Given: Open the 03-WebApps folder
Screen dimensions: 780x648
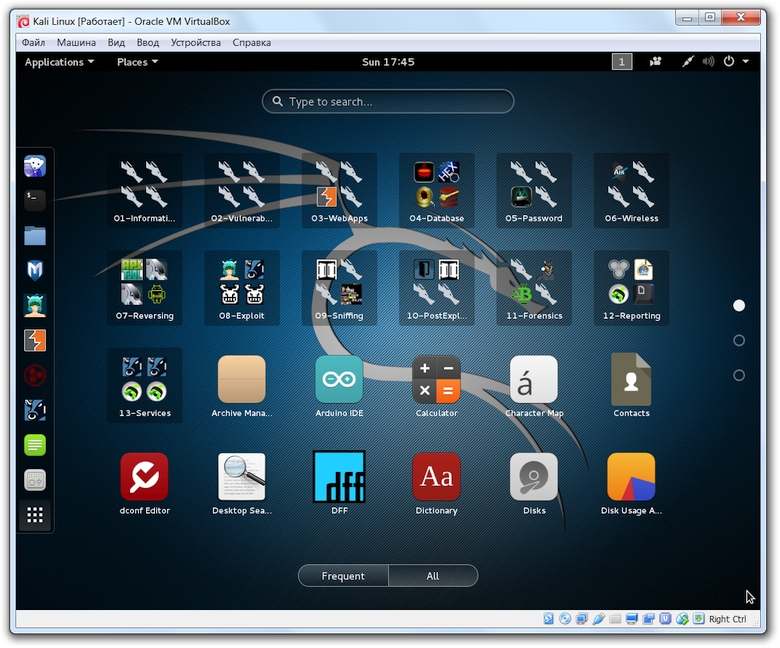Looking at the screenshot, I should 339,190.
